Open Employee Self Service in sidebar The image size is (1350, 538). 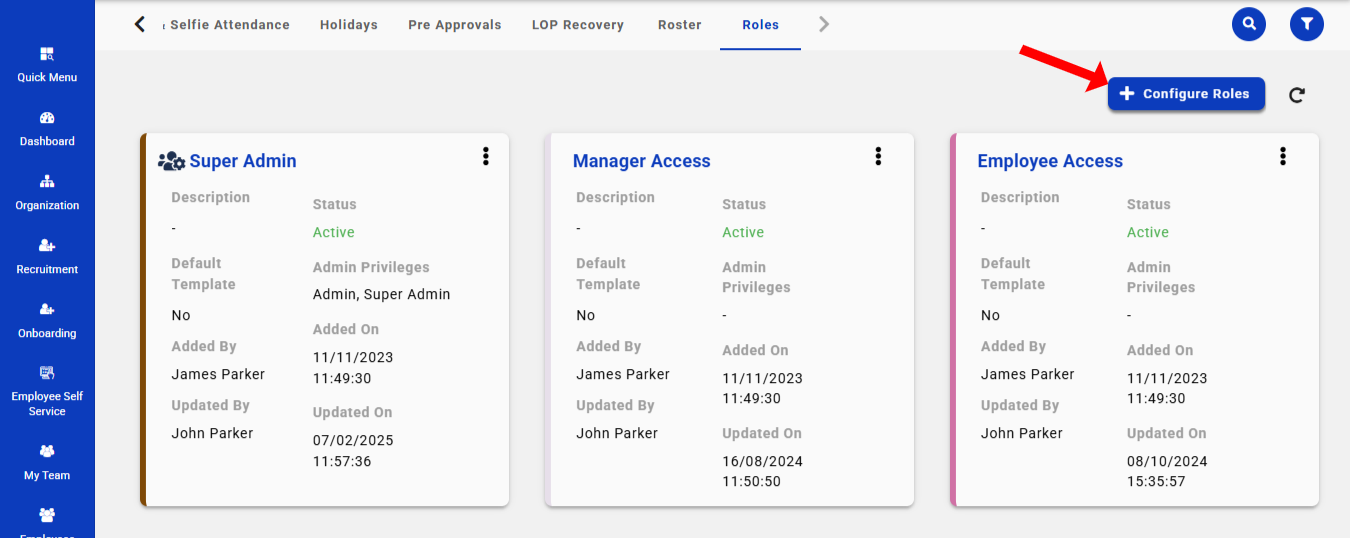tap(47, 391)
